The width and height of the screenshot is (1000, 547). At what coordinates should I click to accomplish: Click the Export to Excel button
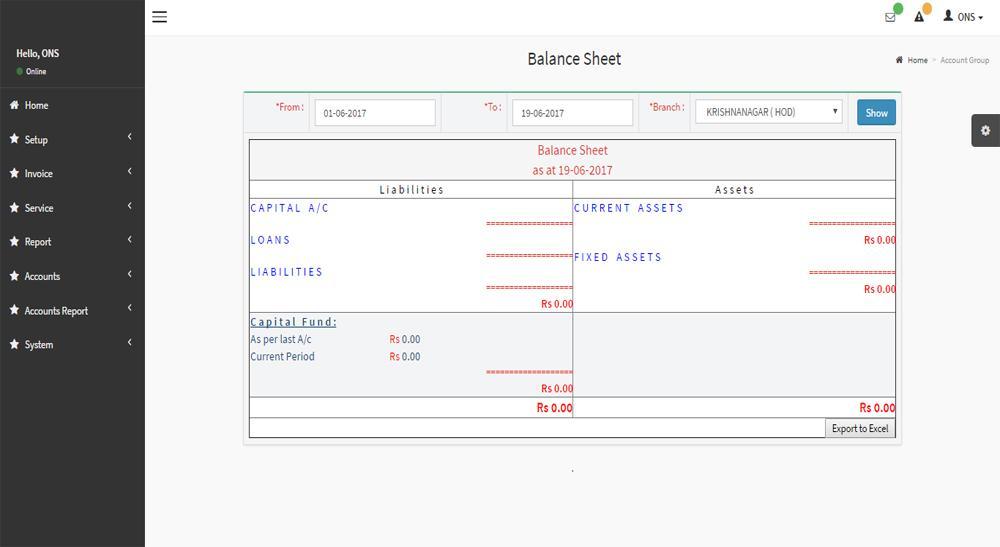click(860, 428)
